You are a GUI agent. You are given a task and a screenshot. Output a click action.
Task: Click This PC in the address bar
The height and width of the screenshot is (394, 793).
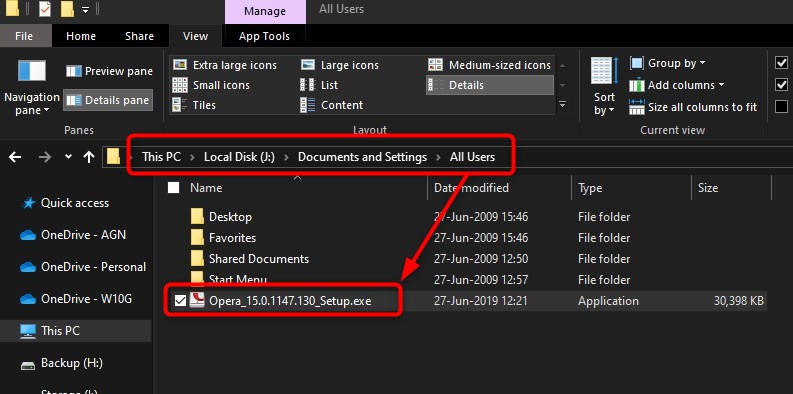(x=161, y=157)
